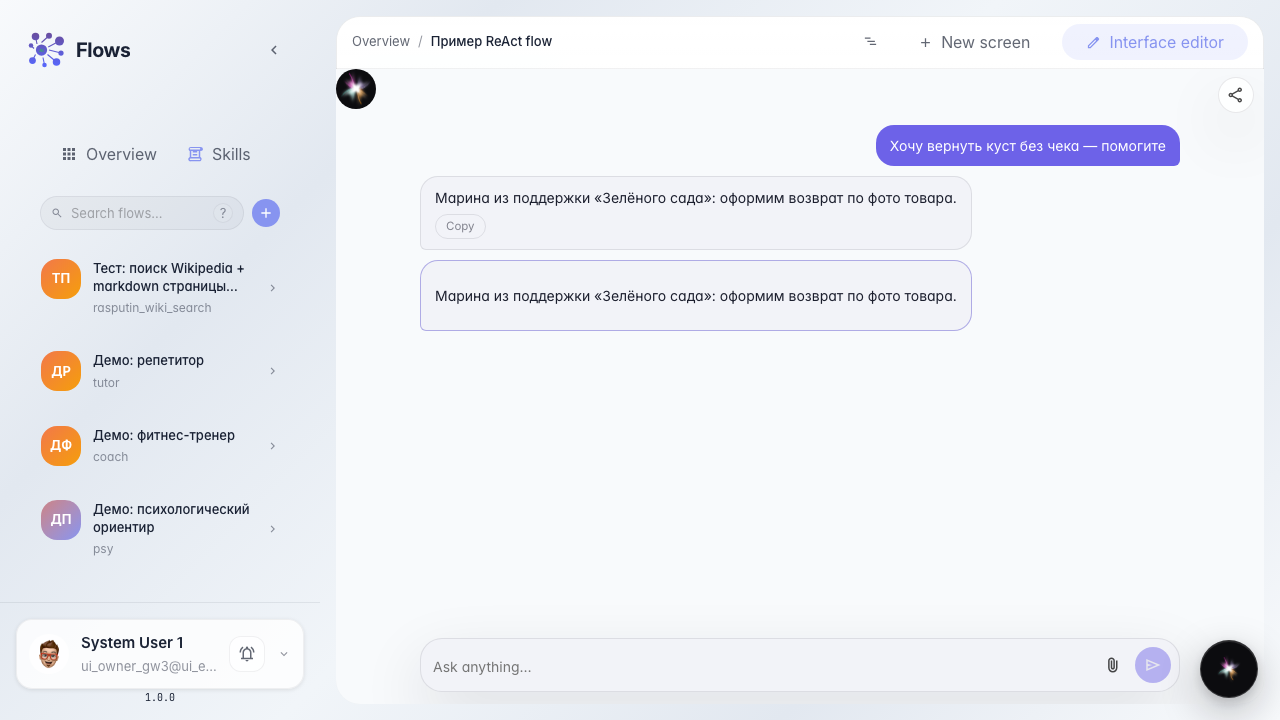Click the Flows logo icon
The image size is (1280, 720).
click(x=46, y=50)
